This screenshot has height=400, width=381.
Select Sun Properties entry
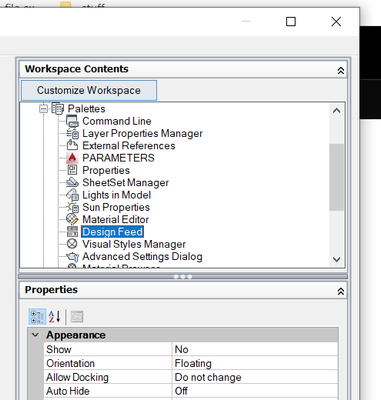coord(116,207)
